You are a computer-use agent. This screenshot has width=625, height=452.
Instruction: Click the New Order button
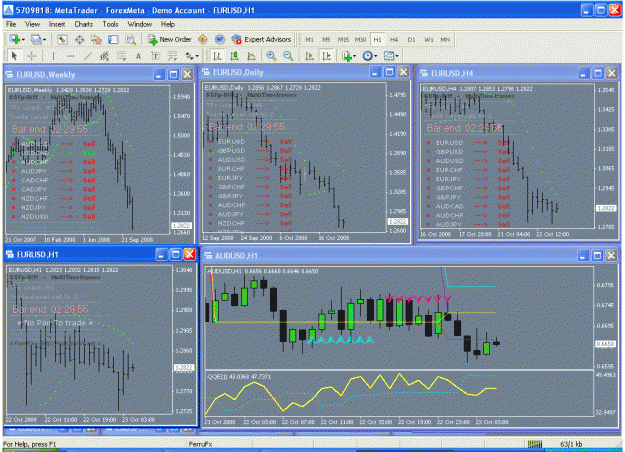tap(170, 39)
